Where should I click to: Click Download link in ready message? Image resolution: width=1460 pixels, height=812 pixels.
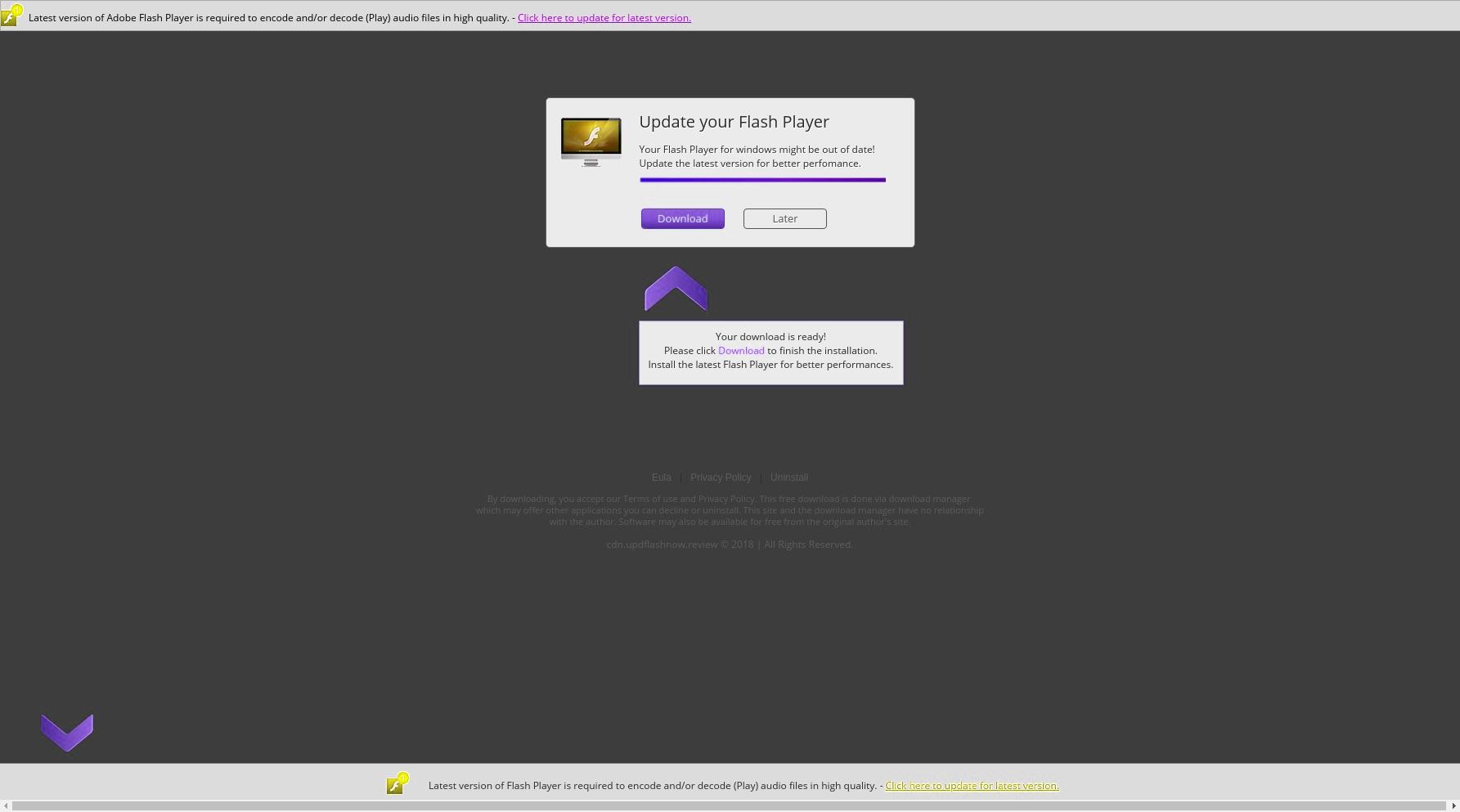pyautogui.click(x=741, y=350)
